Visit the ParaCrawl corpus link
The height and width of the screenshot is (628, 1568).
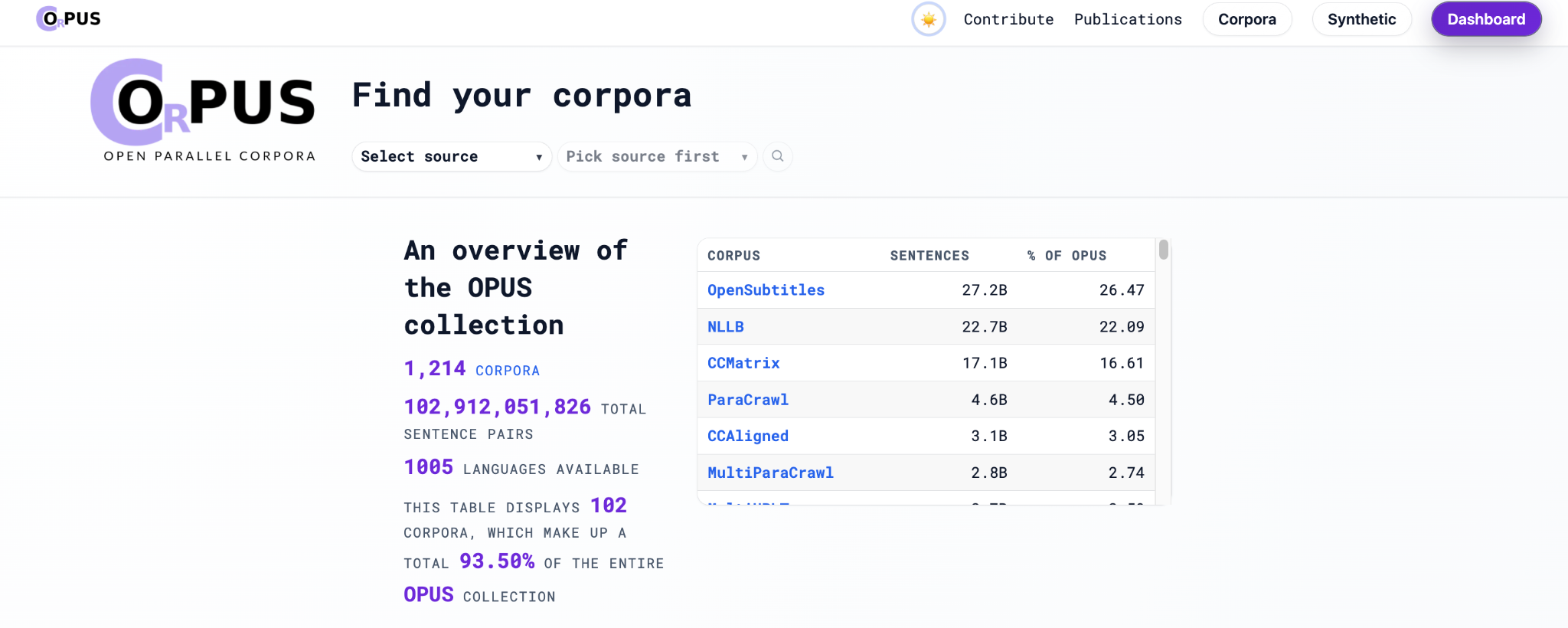(747, 400)
